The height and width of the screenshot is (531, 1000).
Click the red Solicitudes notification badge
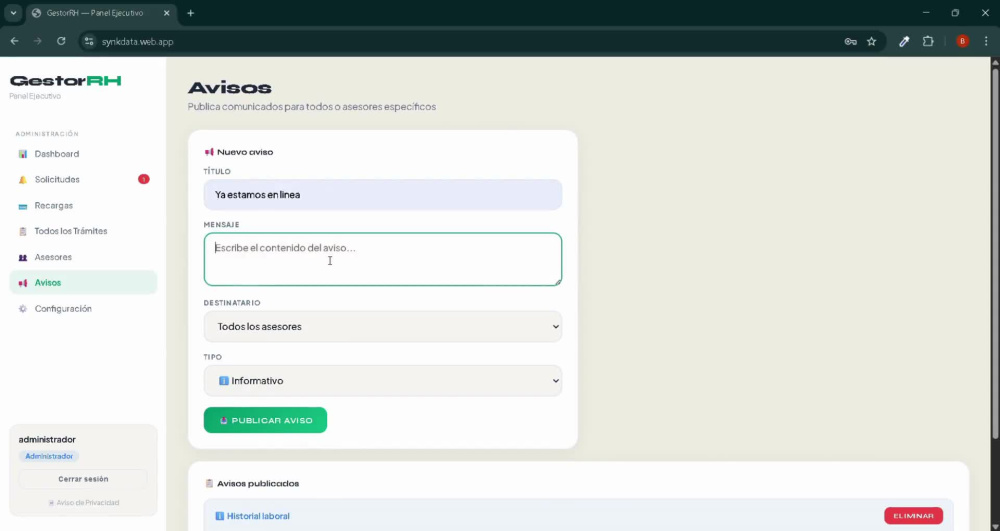143,179
